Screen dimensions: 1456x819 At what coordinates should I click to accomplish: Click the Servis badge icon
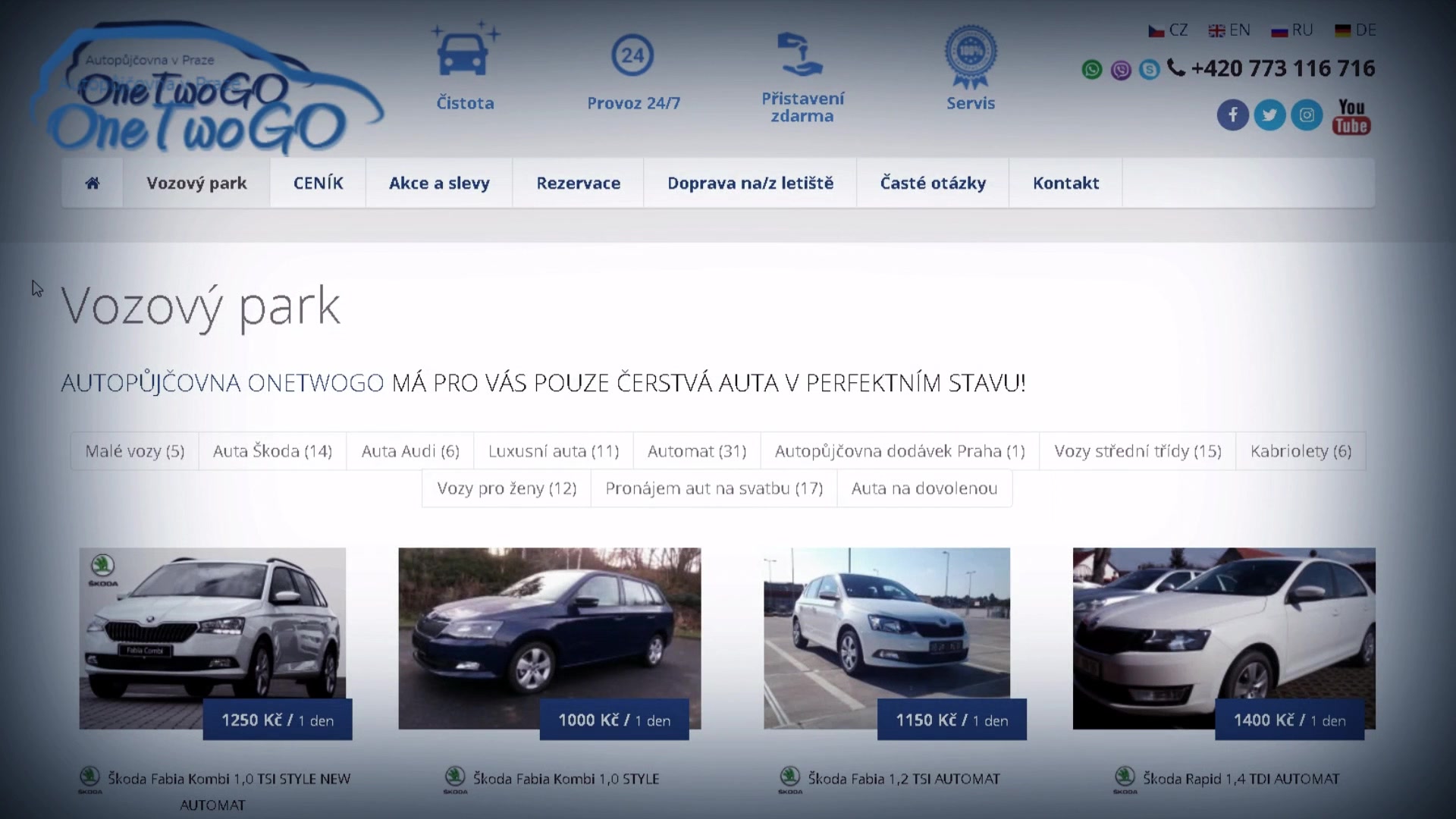[x=971, y=56]
